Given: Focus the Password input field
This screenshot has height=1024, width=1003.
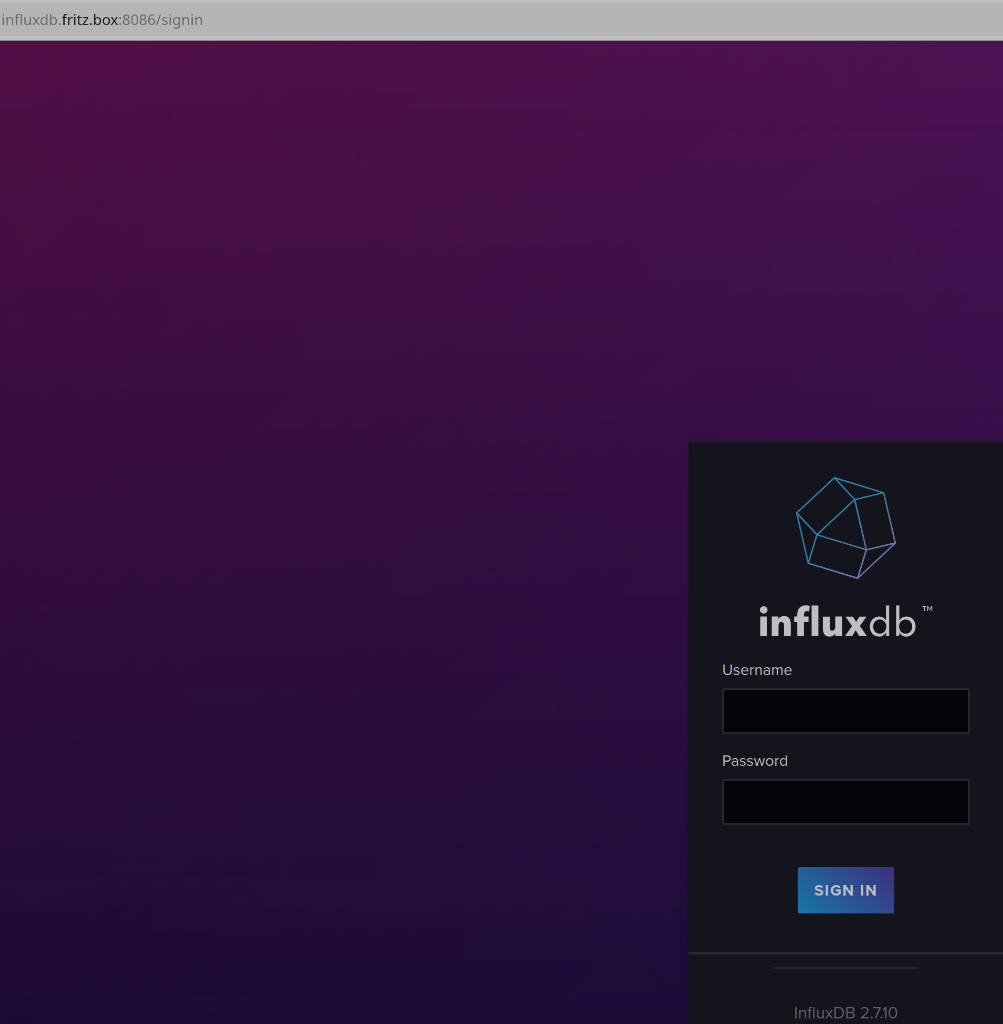Looking at the screenshot, I should click(x=845, y=802).
